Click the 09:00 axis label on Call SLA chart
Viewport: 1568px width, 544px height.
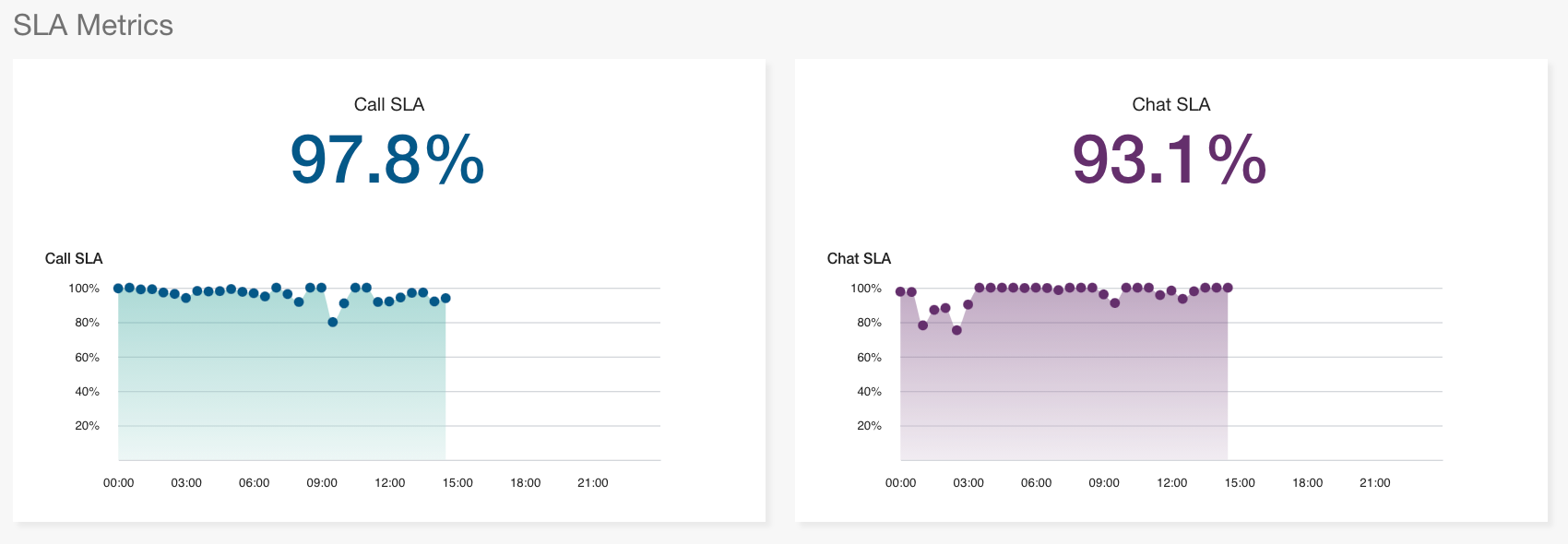[322, 482]
